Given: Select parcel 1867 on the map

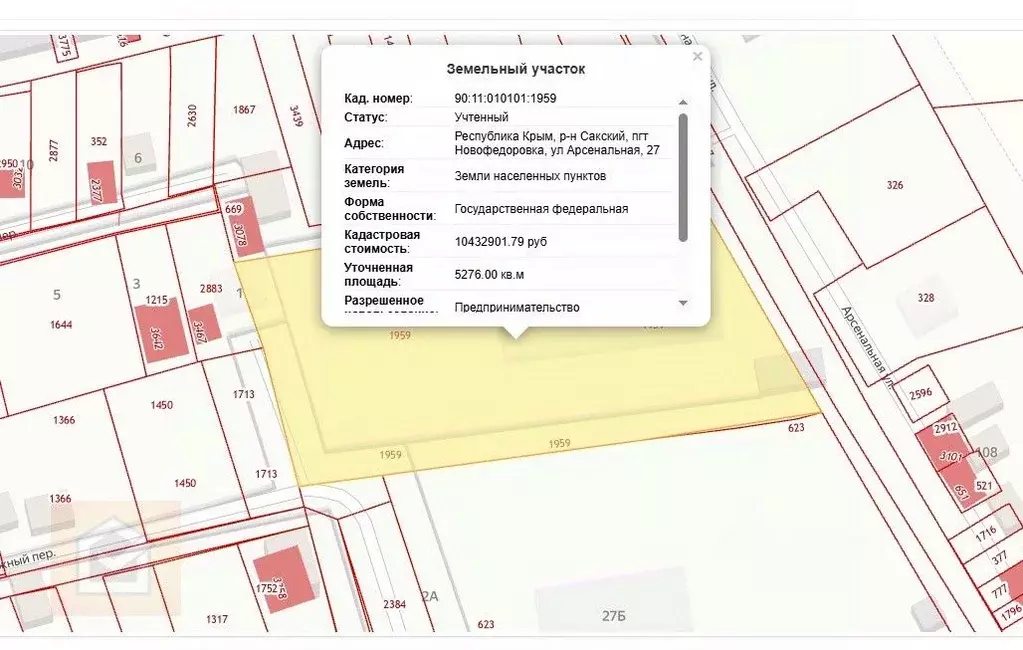Looking at the screenshot, I should click(244, 110).
